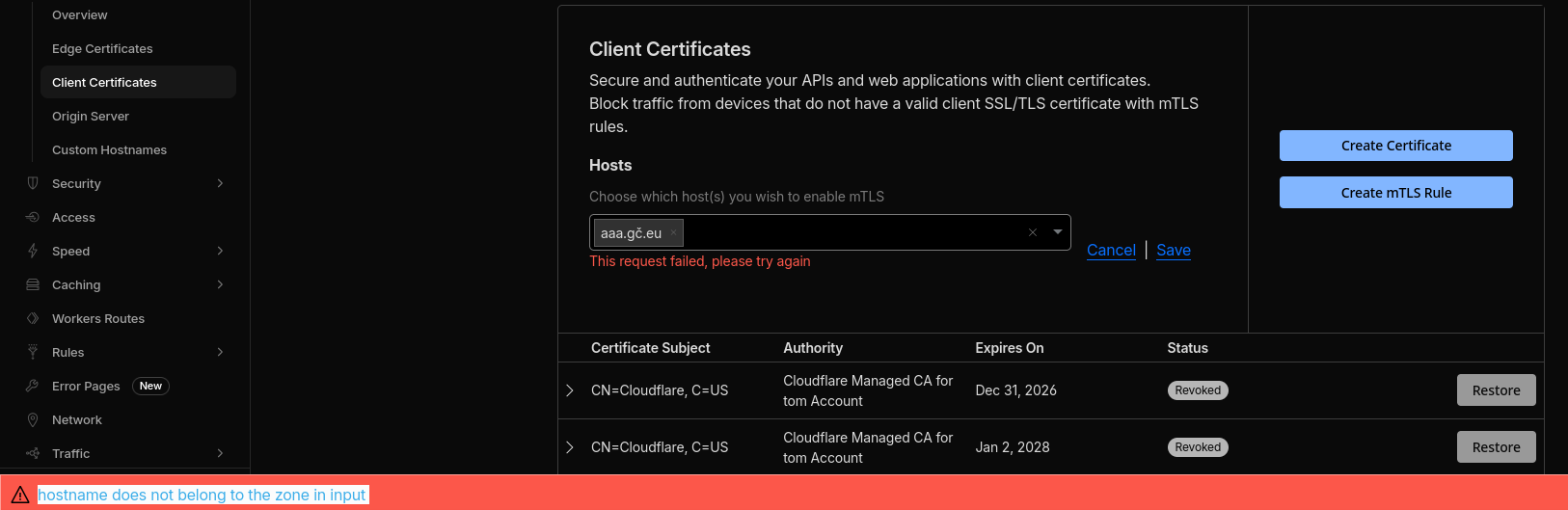Expand certificate row expiring Dec 31, 2026
Screen dimensions: 1568x510
pyautogui.click(x=570, y=390)
